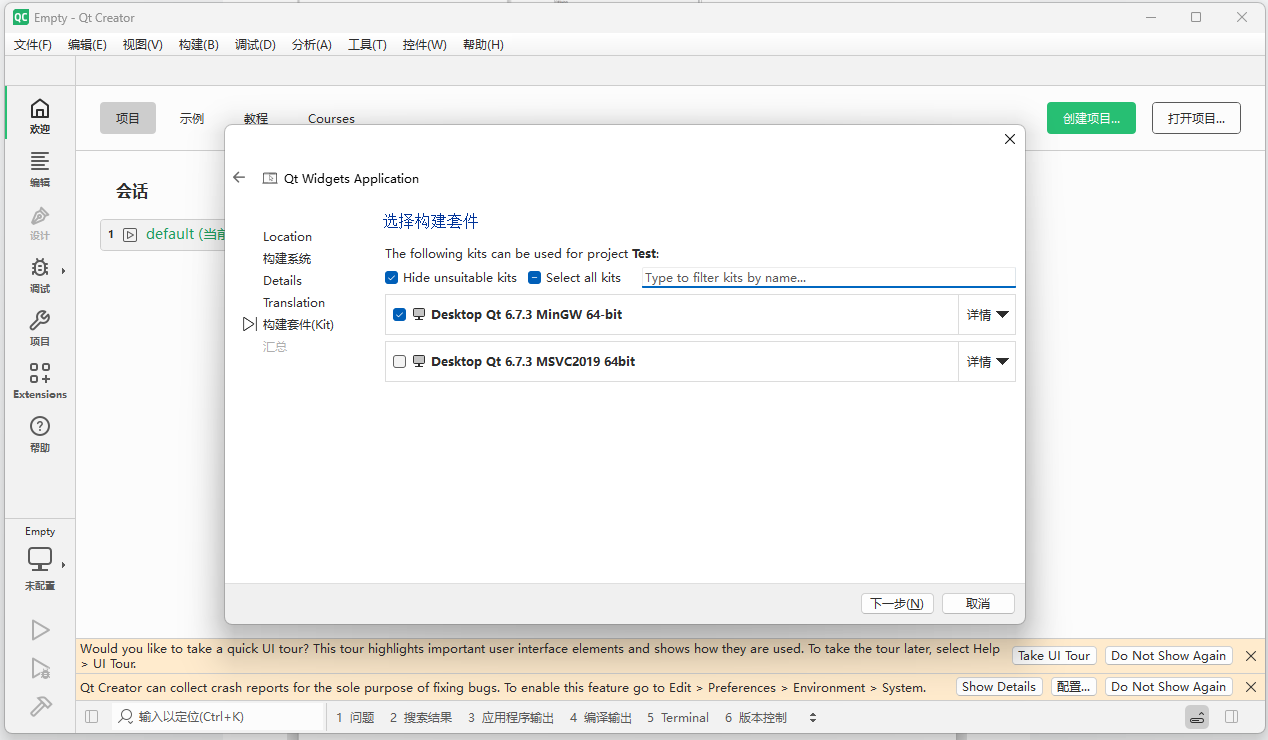The image size is (1268, 740).
Task: Expand details (详情) for MSVC2019 64bit kit
Action: [987, 361]
